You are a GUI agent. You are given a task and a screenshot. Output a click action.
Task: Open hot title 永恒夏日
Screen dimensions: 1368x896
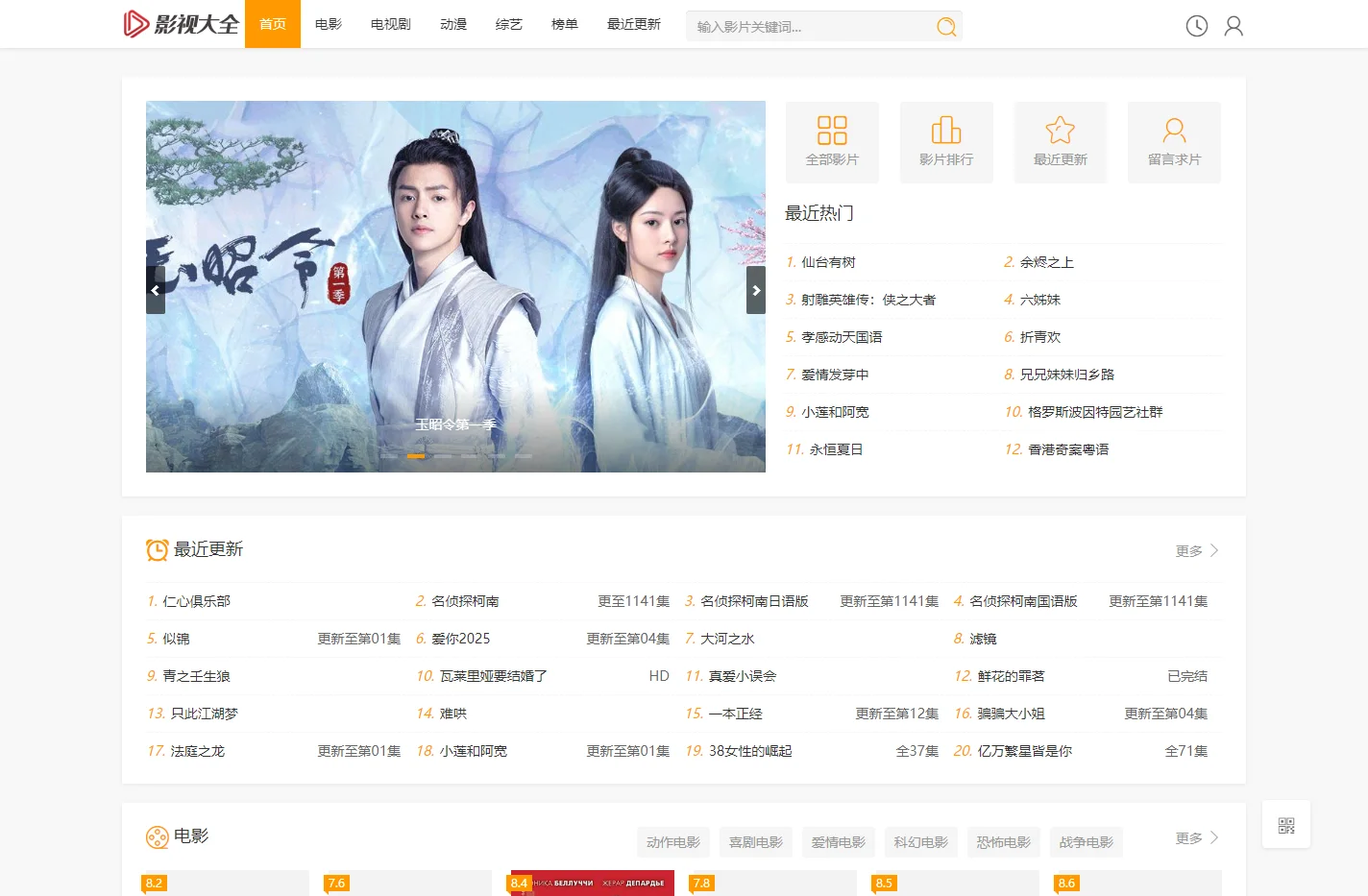coord(836,449)
